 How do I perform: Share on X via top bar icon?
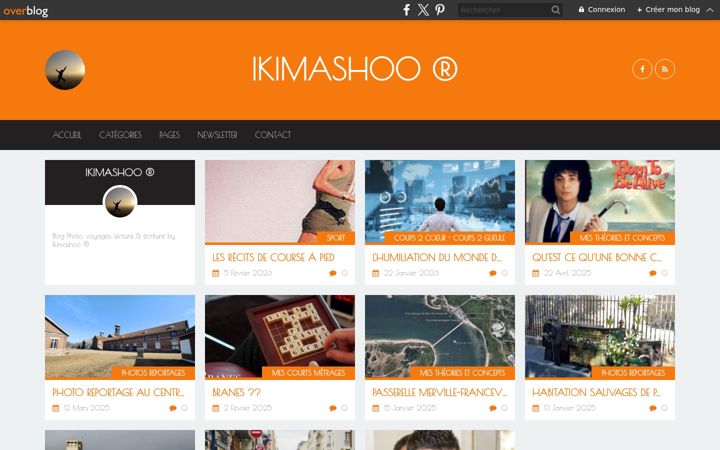423,10
